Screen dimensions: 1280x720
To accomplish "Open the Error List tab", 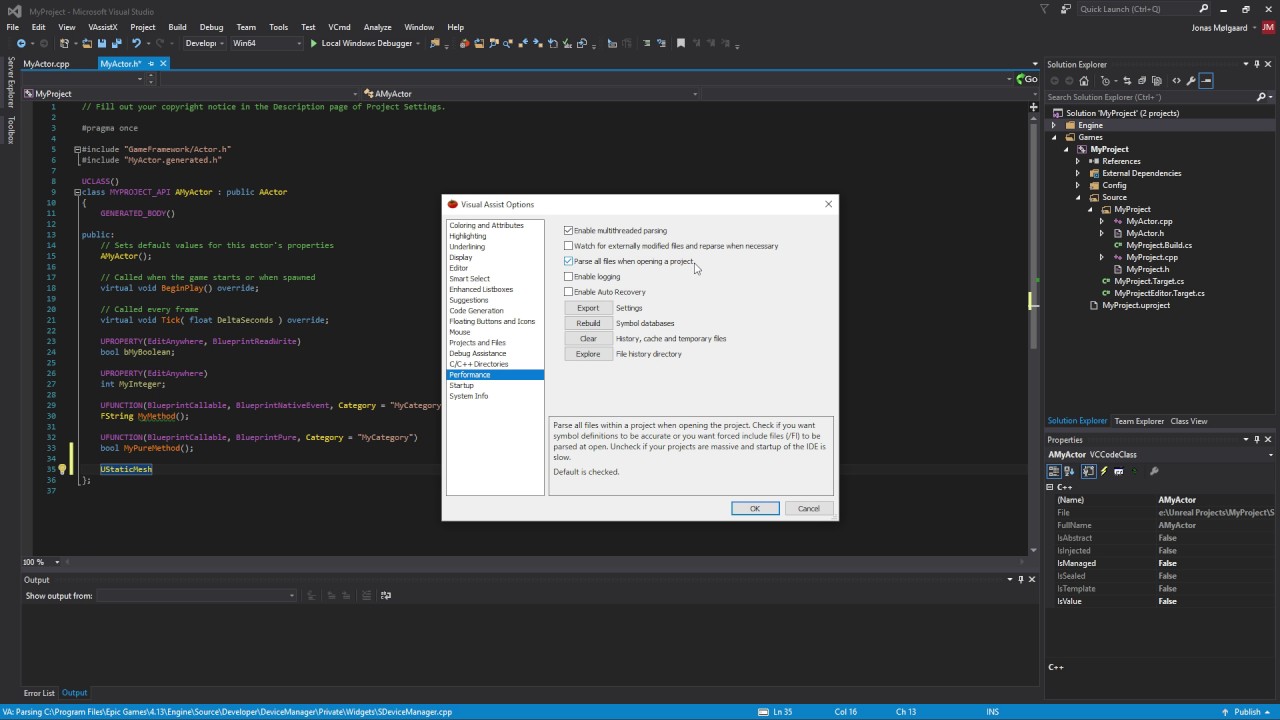I will pyautogui.click(x=39, y=693).
